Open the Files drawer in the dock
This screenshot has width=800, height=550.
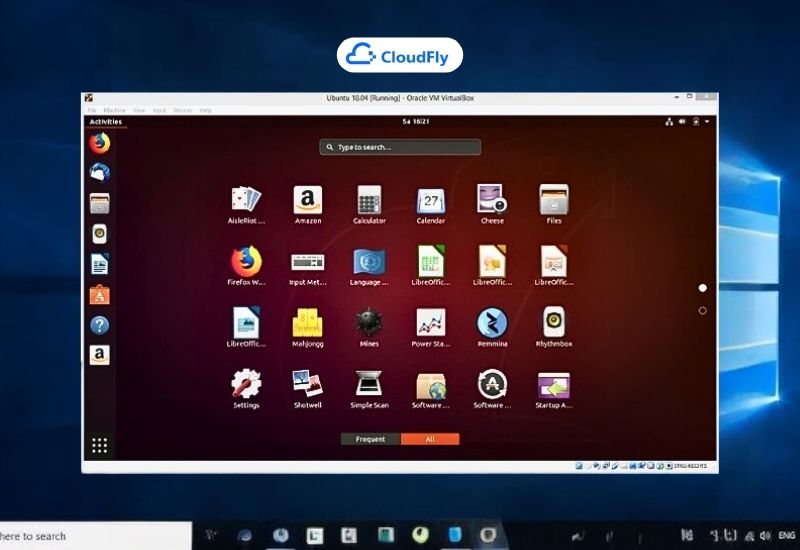[x=99, y=203]
